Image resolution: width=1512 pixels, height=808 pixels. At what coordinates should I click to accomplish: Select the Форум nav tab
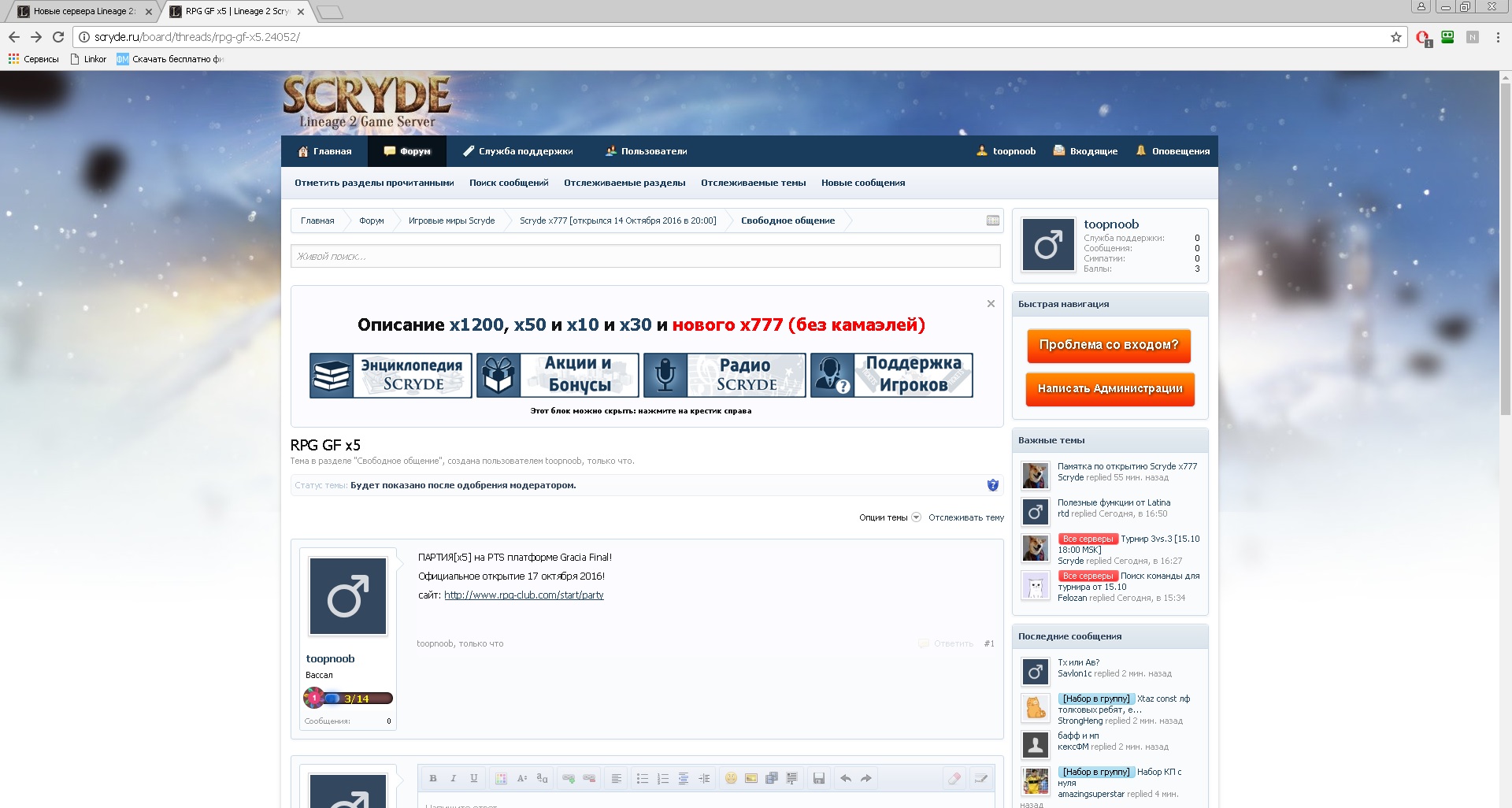tap(407, 151)
